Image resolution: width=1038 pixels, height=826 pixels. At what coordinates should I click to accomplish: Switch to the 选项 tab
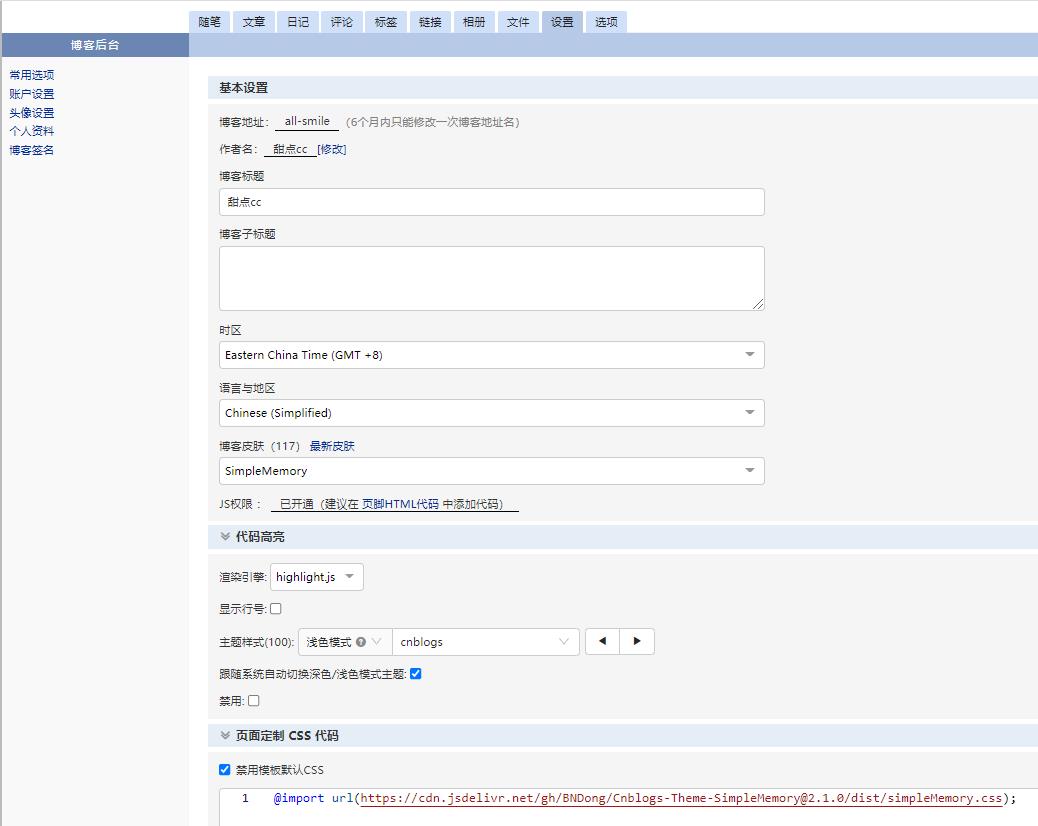point(606,22)
